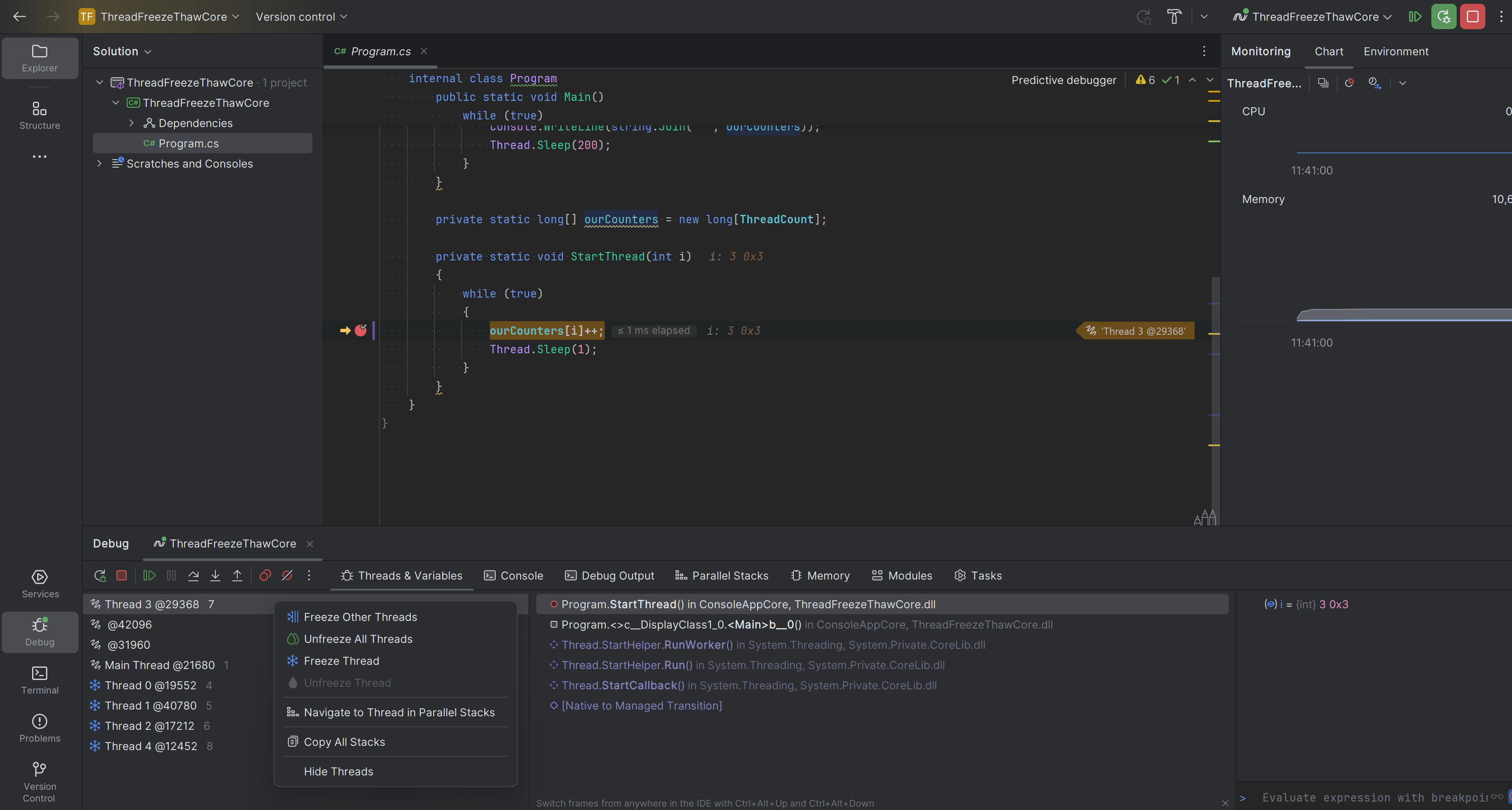
Task: Click the Resume Program icon in debug toolbar
Action: tap(149, 575)
